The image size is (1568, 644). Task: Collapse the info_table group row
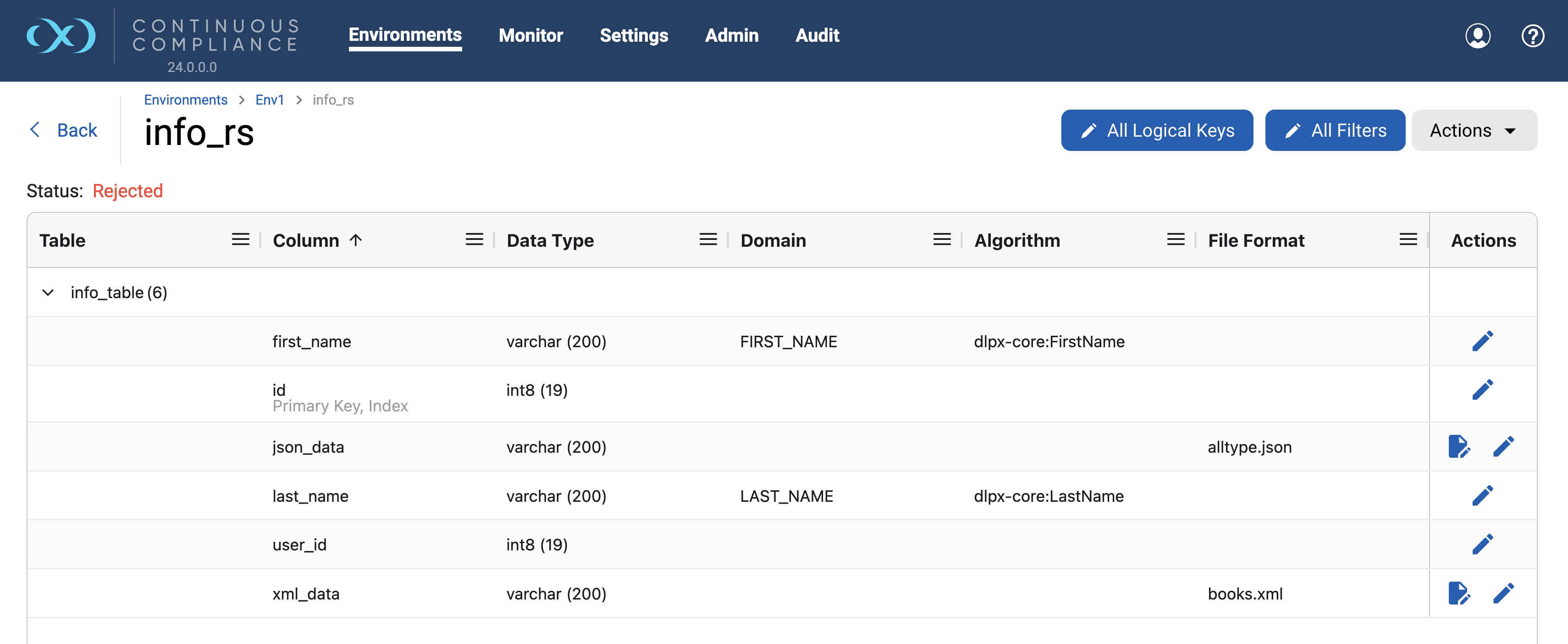pyautogui.click(x=48, y=293)
